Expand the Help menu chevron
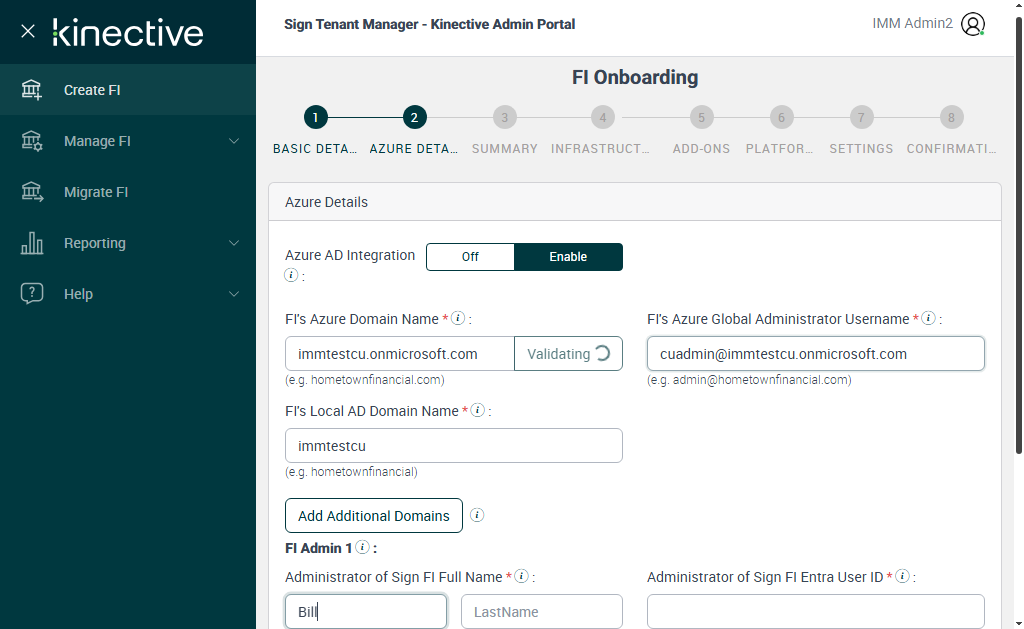Screen dimensions: 1024x629 click(234, 294)
